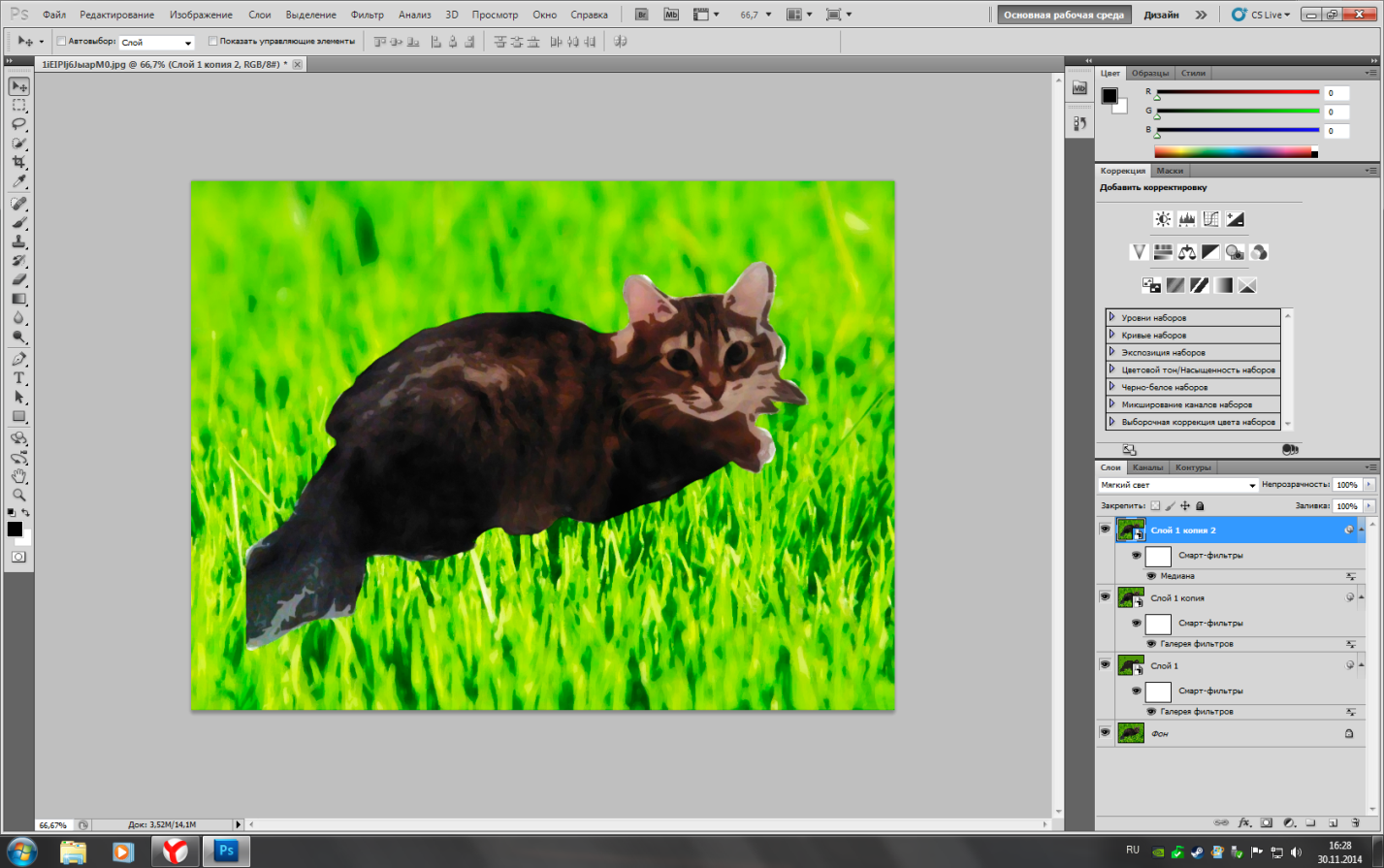1384x868 pixels.
Task: Open the CS Live button
Action: 1261,15
